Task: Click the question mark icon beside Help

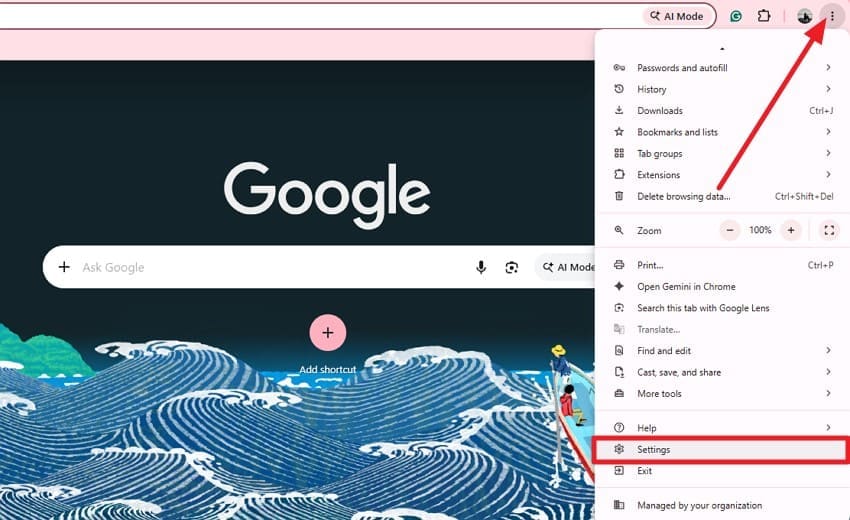Action: (x=619, y=427)
